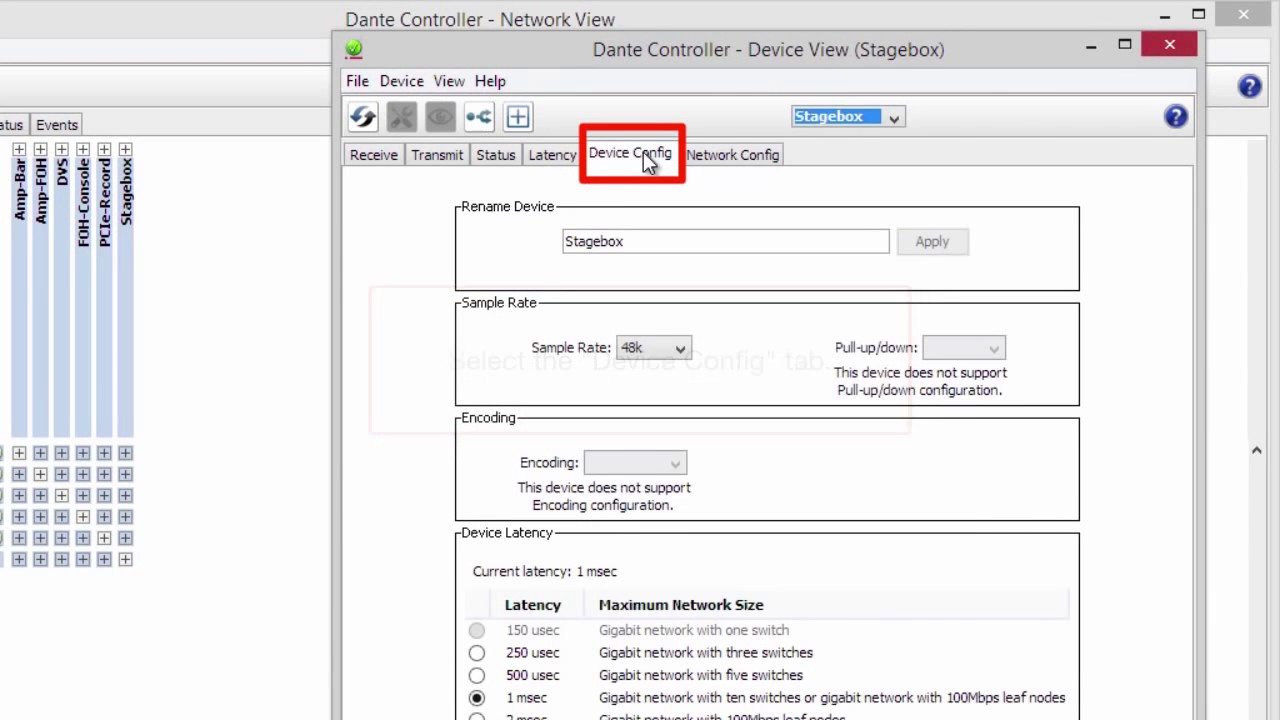Switch to the Transmit tab

tap(437, 155)
